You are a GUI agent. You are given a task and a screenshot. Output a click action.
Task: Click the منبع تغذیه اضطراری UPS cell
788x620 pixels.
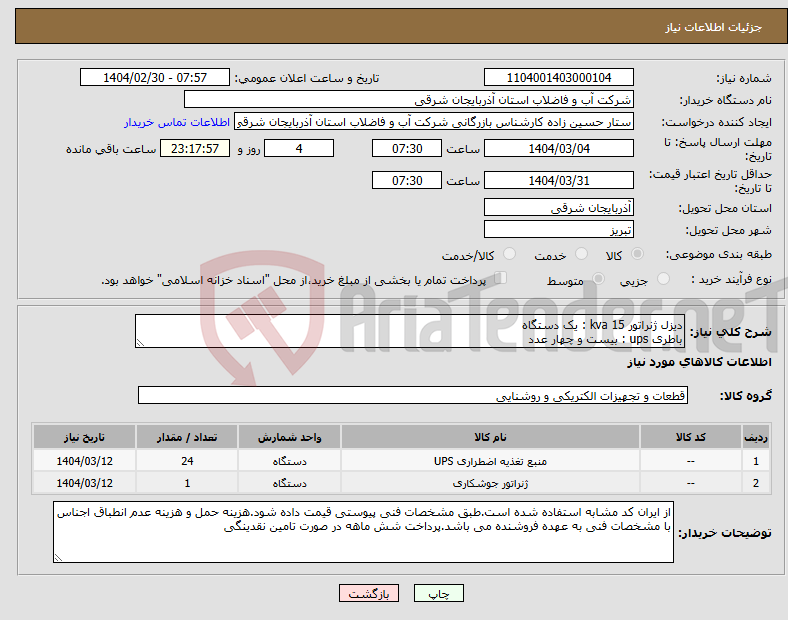(x=490, y=461)
